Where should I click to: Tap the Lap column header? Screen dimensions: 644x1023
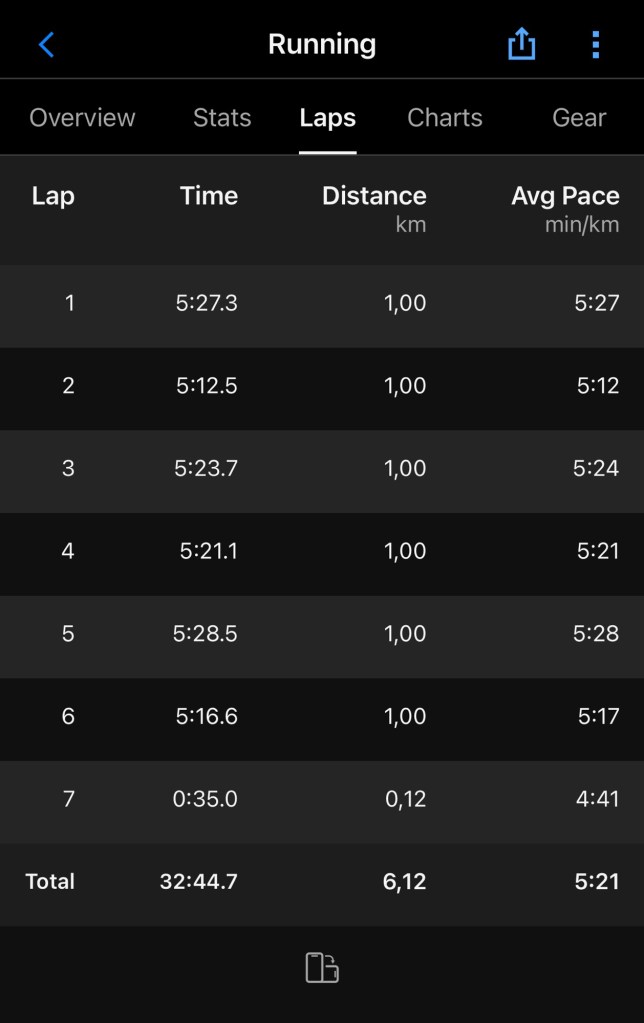pos(53,196)
